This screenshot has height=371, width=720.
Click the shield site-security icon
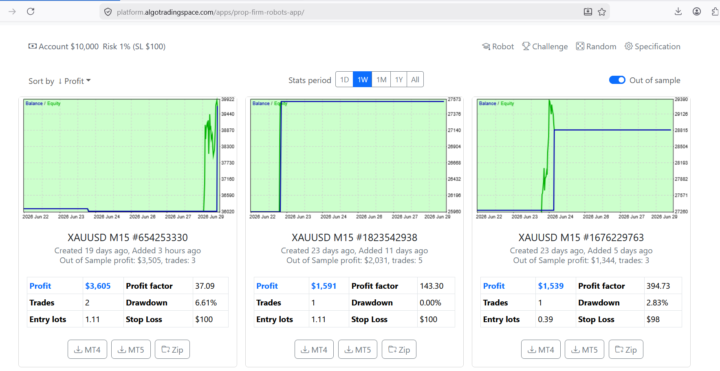(108, 12)
